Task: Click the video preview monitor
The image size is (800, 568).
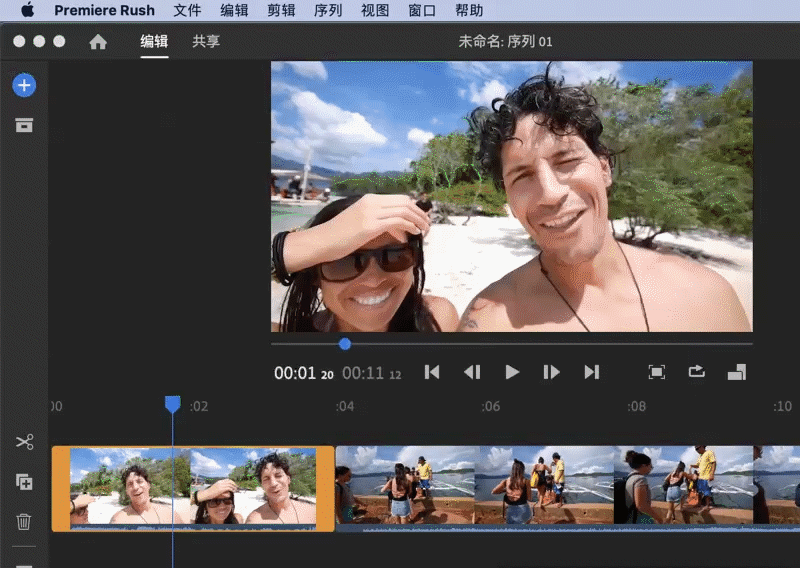Action: pos(512,196)
